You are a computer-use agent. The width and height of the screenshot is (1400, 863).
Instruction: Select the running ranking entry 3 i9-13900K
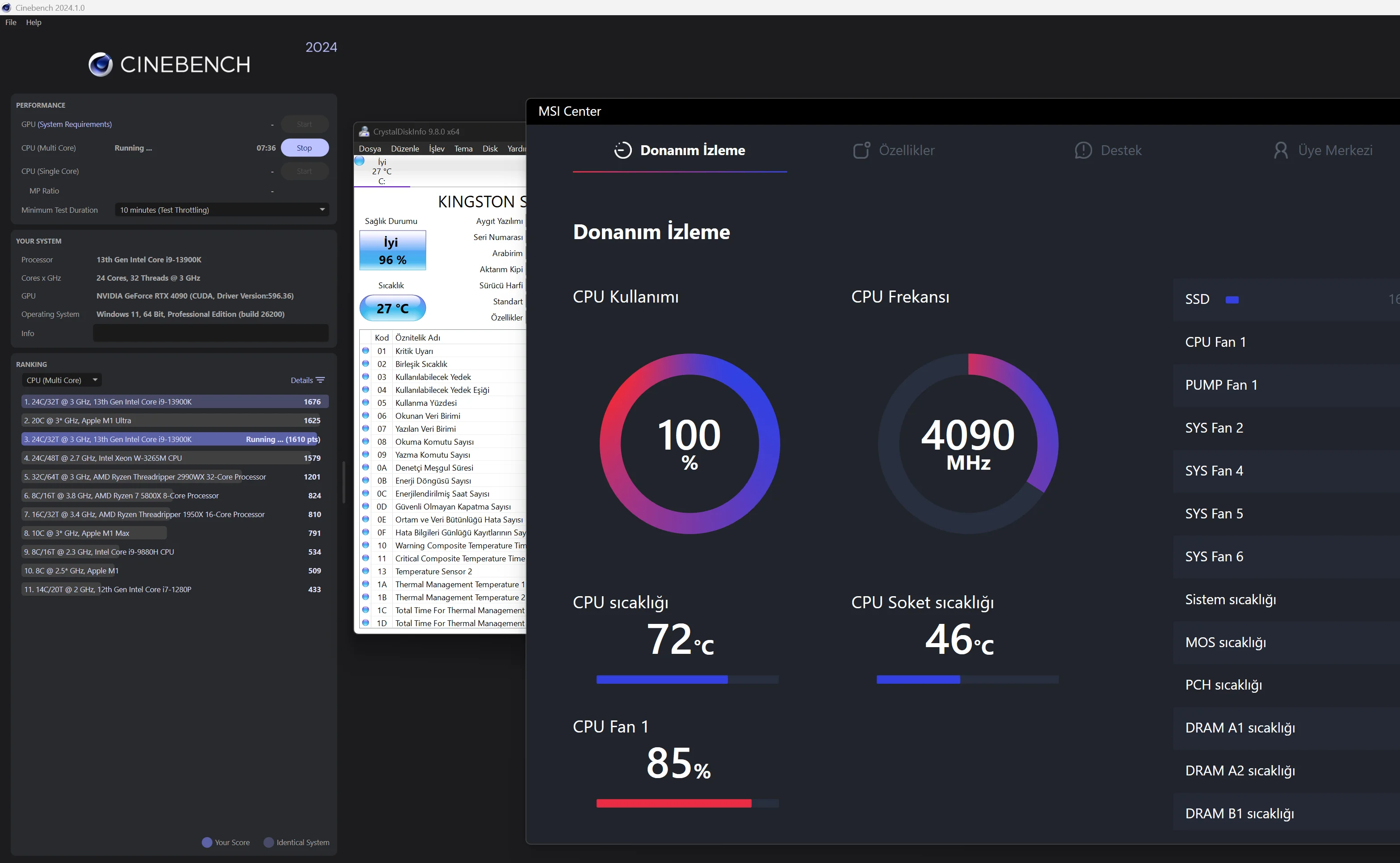(x=175, y=439)
